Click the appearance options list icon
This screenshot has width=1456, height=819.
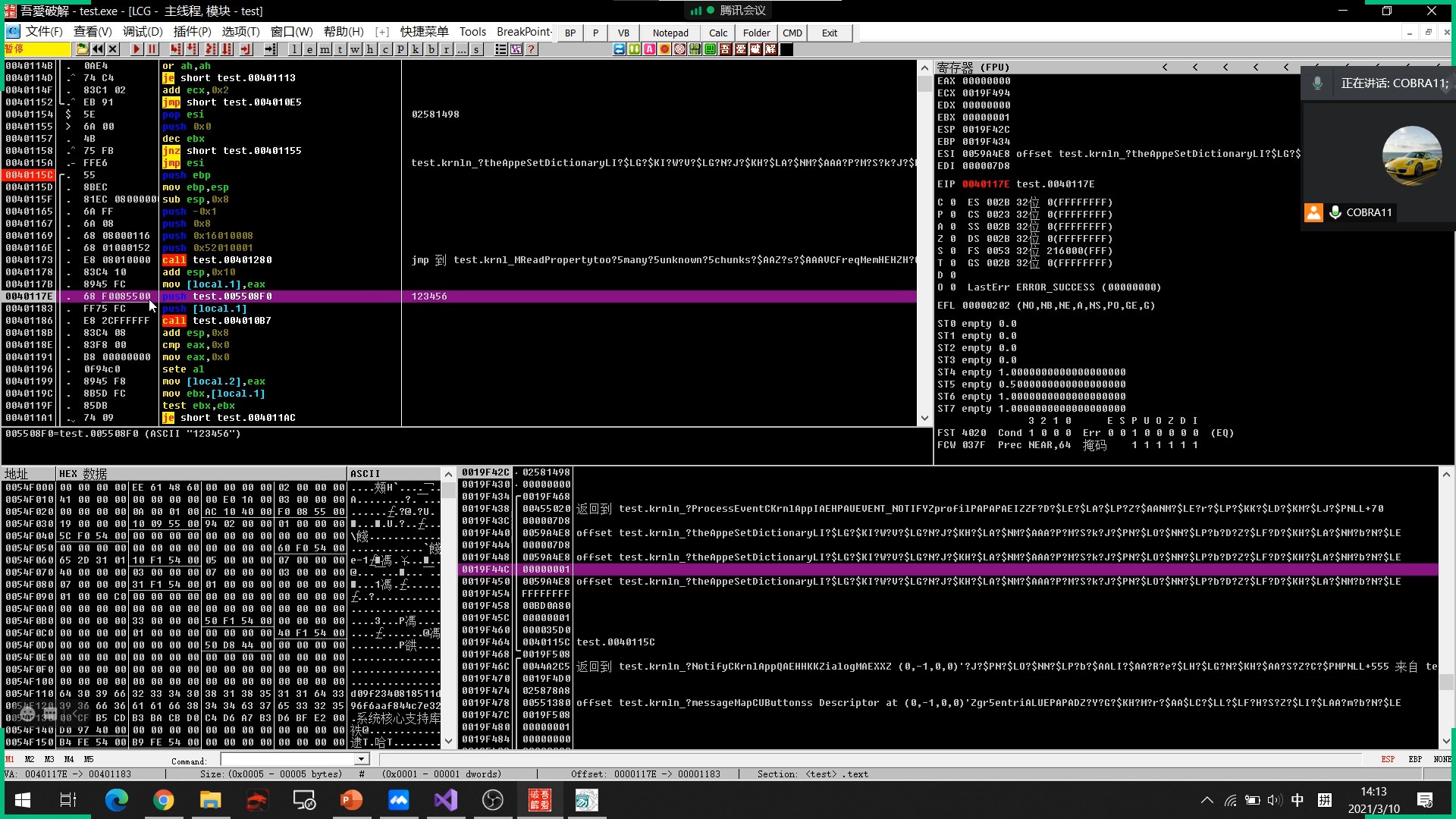(x=500, y=49)
